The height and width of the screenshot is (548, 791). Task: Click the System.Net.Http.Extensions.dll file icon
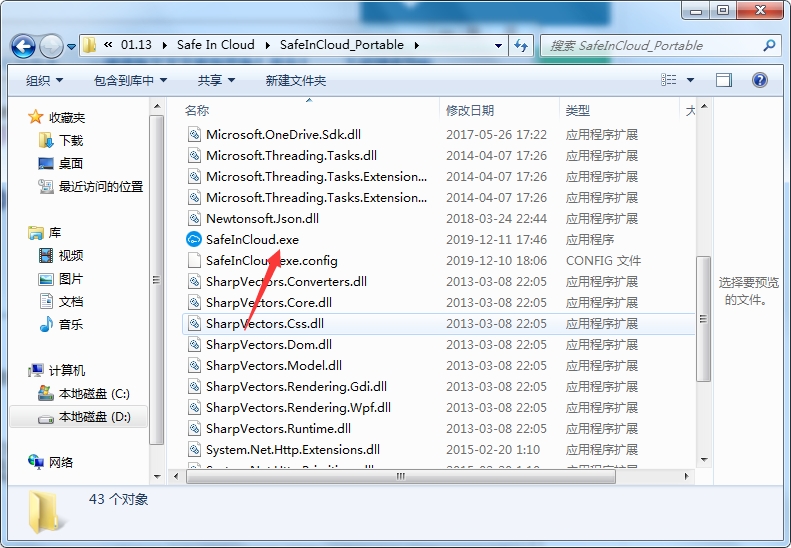(194, 450)
